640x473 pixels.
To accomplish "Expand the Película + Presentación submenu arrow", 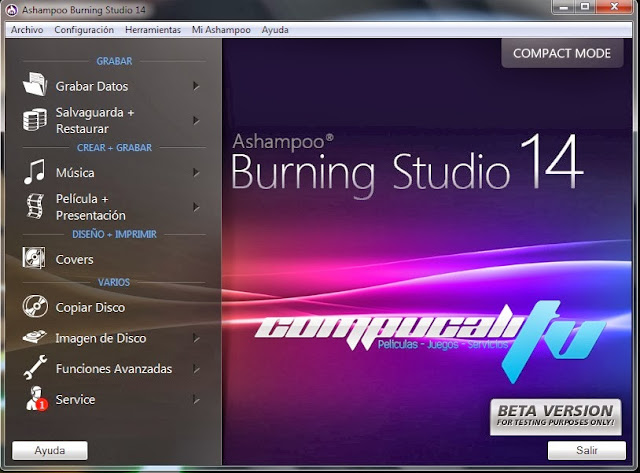I will [x=196, y=207].
